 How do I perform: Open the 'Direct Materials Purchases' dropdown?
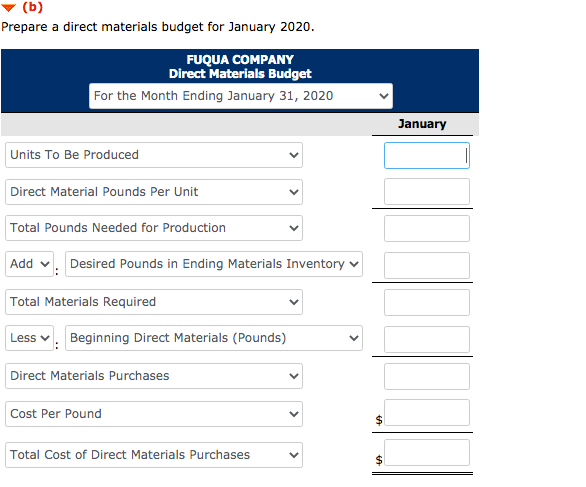(154, 376)
